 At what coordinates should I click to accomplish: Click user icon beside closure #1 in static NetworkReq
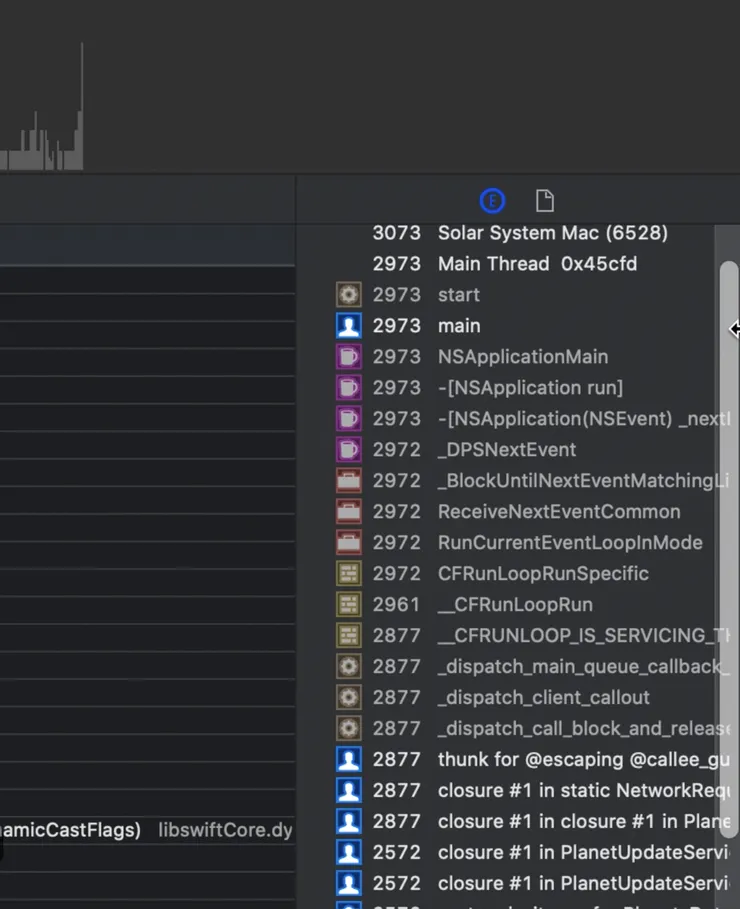point(349,790)
